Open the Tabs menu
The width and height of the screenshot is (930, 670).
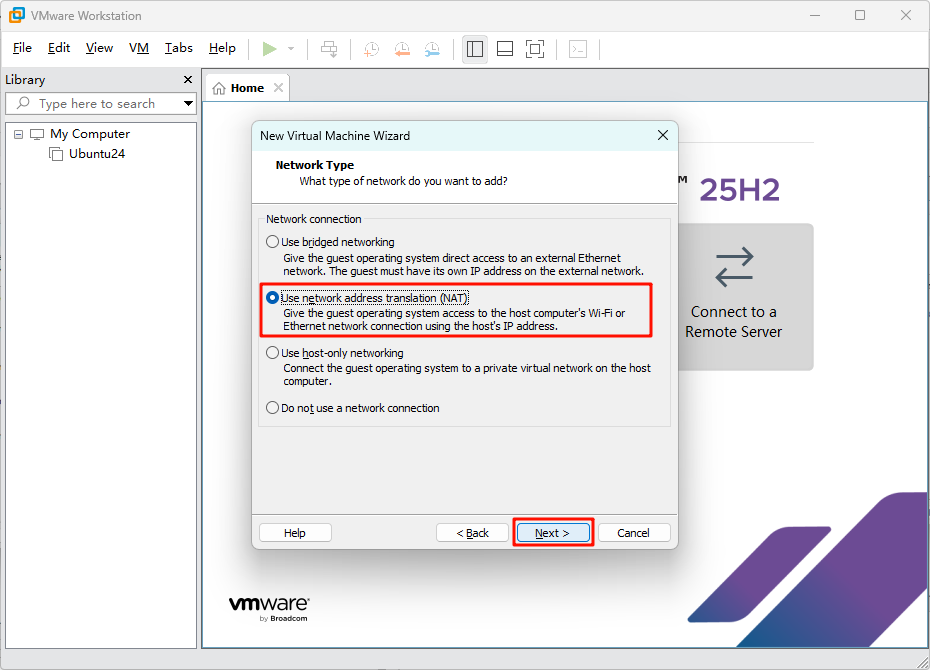pyautogui.click(x=179, y=48)
